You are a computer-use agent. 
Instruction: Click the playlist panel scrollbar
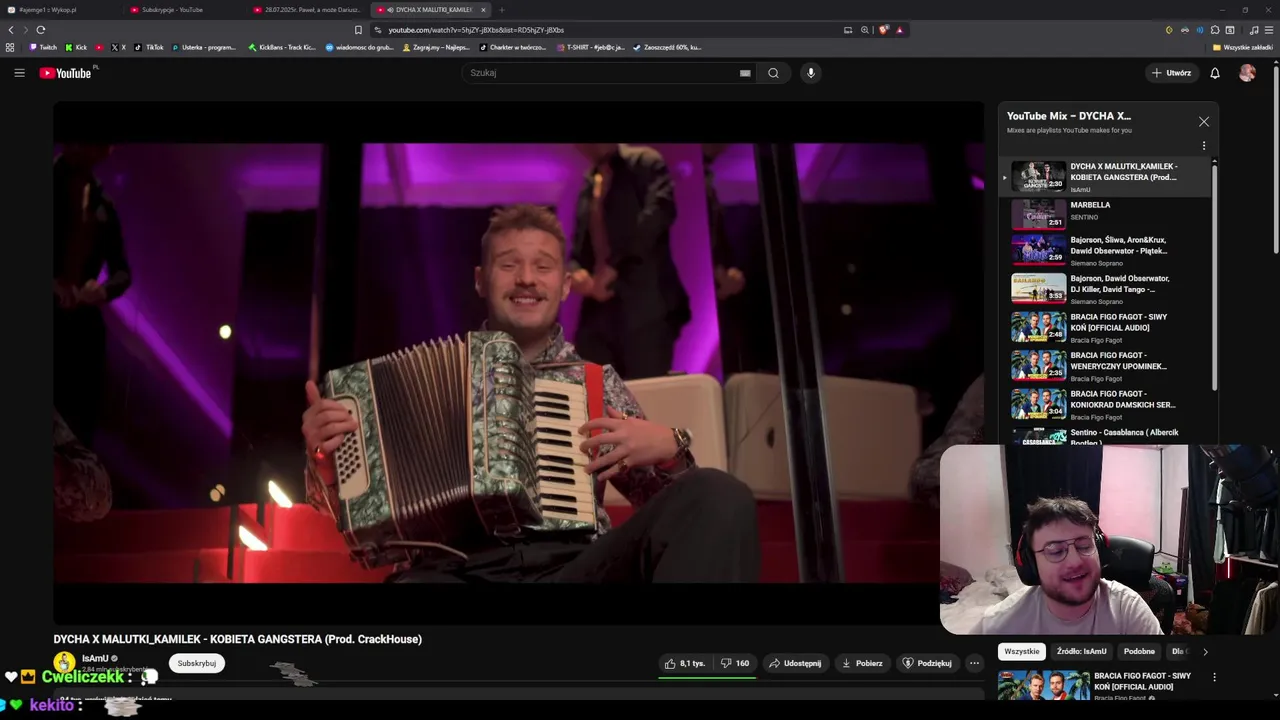1215,277
